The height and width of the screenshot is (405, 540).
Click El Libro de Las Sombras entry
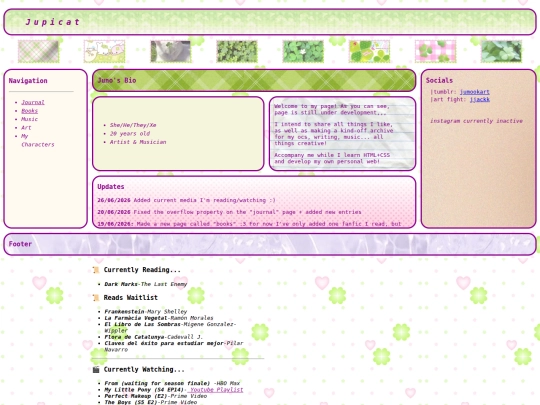pos(170,328)
